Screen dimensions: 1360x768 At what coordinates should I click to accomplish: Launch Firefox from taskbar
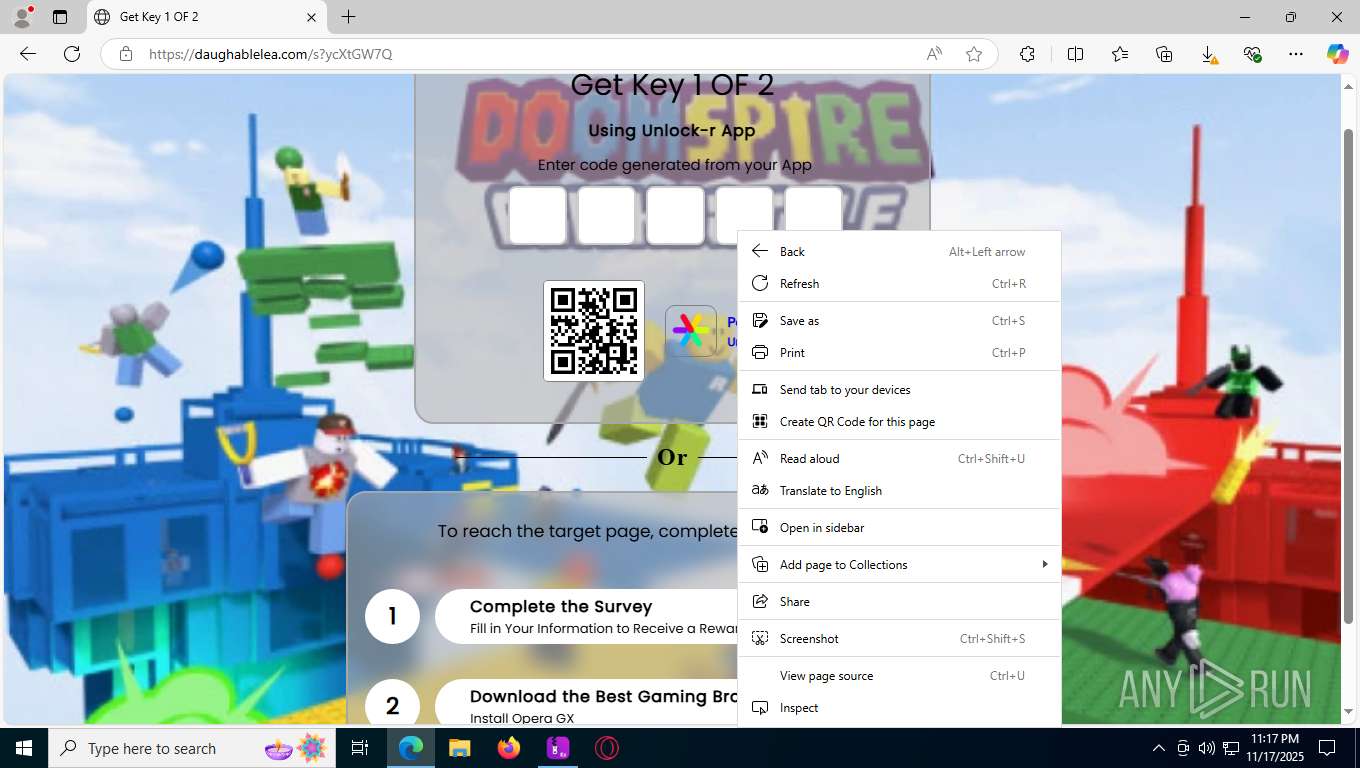click(509, 748)
